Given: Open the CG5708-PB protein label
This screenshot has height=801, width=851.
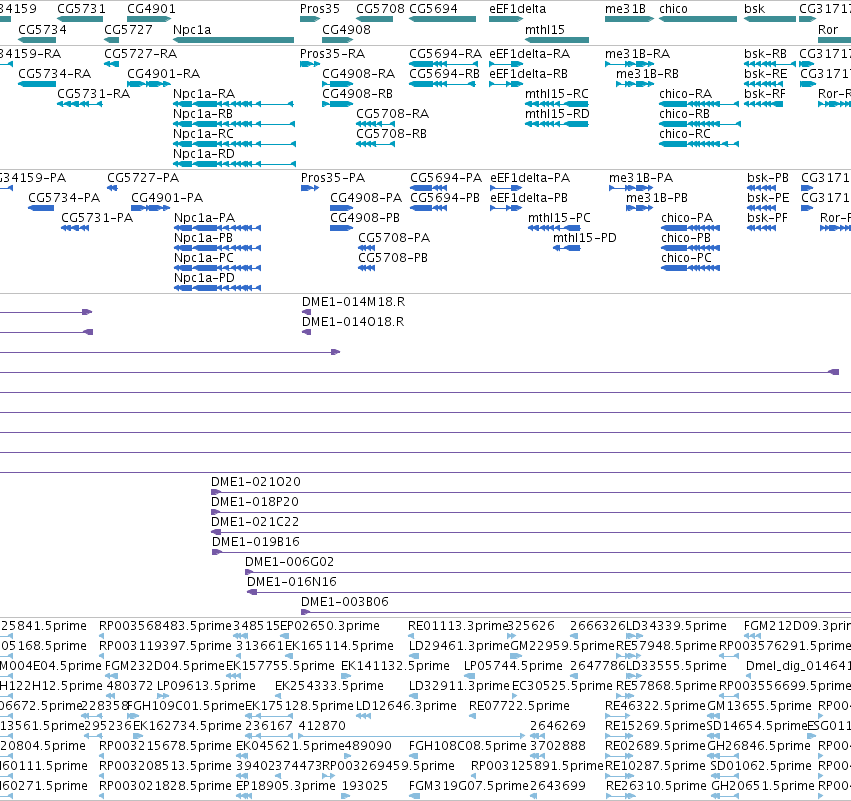Looking at the screenshot, I should point(393,258).
